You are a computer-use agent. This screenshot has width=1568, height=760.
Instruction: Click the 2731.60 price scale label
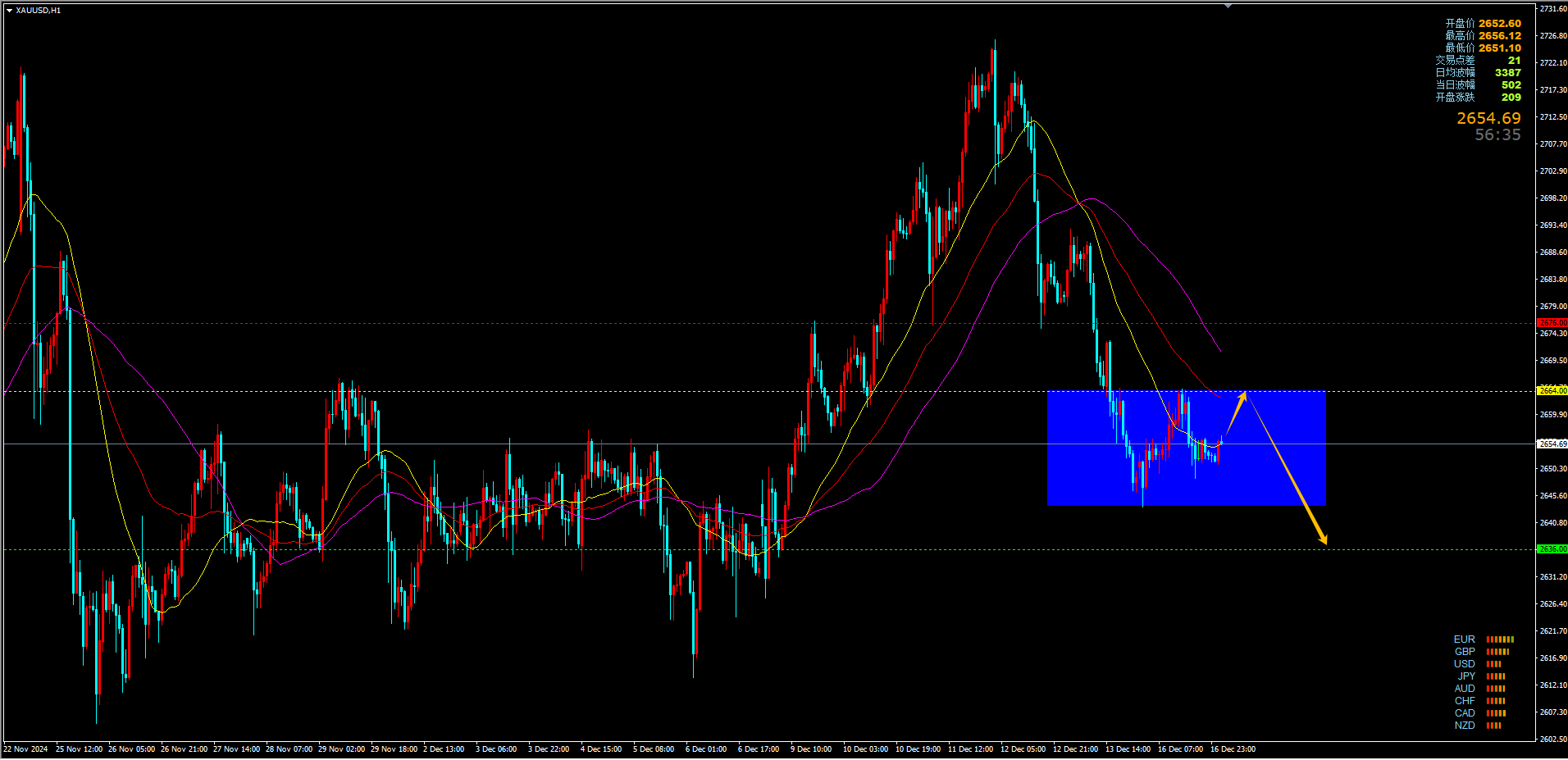1553,9
